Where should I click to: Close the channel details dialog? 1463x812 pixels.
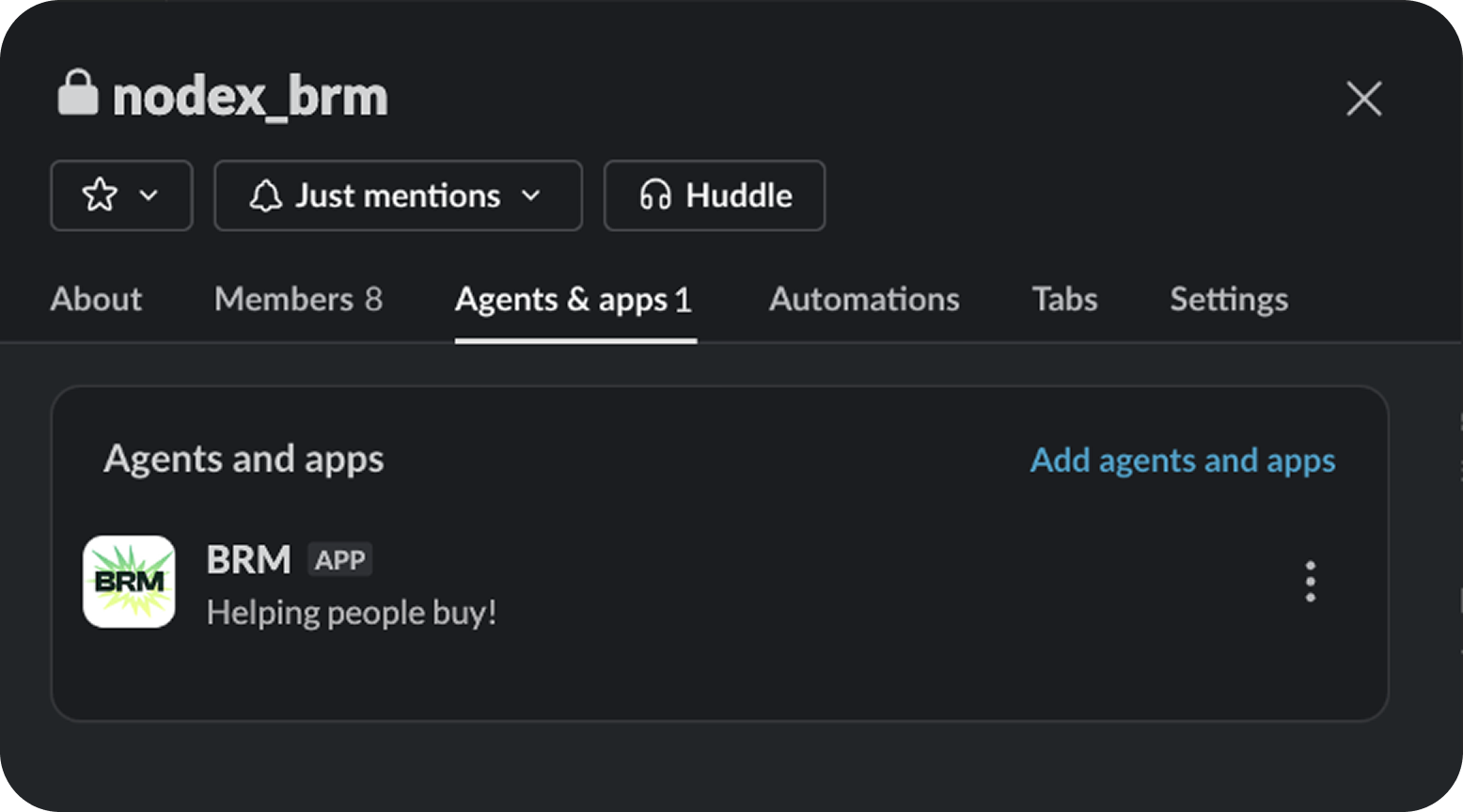[1363, 98]
